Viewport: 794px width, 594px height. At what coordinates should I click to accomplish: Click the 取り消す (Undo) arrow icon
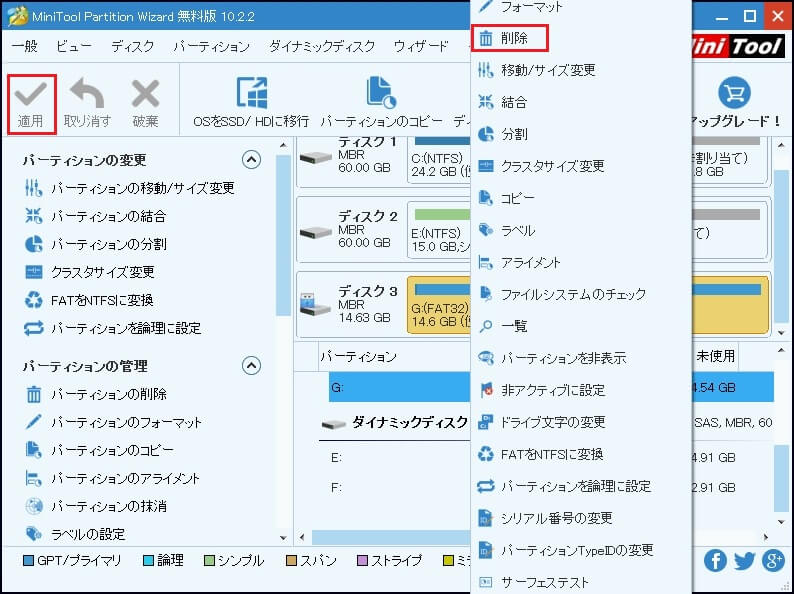click(87, 94)
